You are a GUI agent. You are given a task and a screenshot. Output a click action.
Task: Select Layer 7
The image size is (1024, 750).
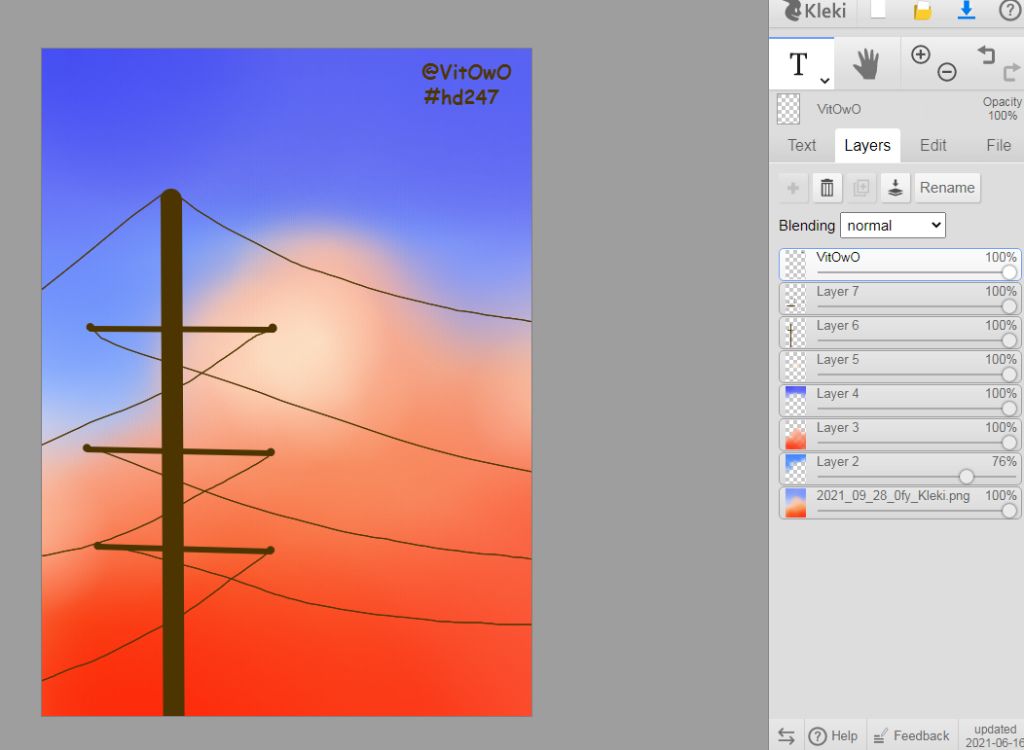(x=900, y=299)
